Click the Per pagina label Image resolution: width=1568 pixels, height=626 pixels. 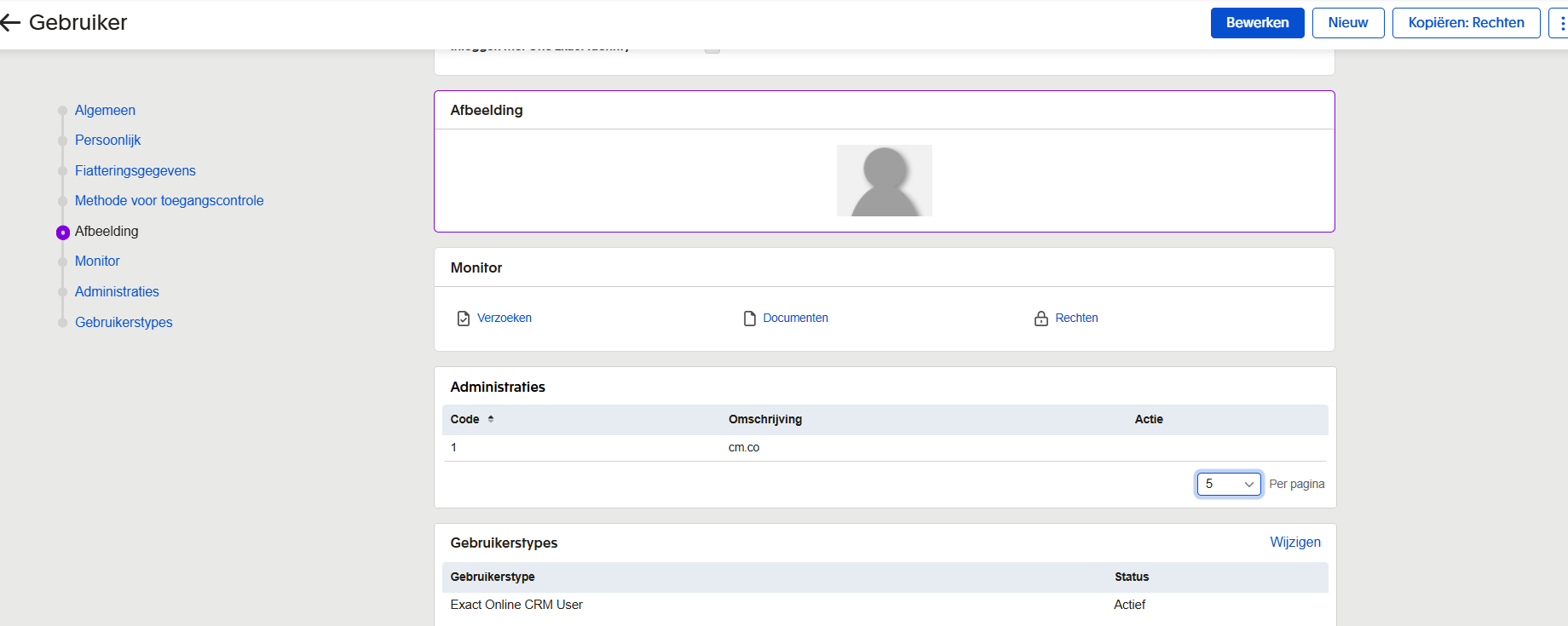[x=1297, y=485]
